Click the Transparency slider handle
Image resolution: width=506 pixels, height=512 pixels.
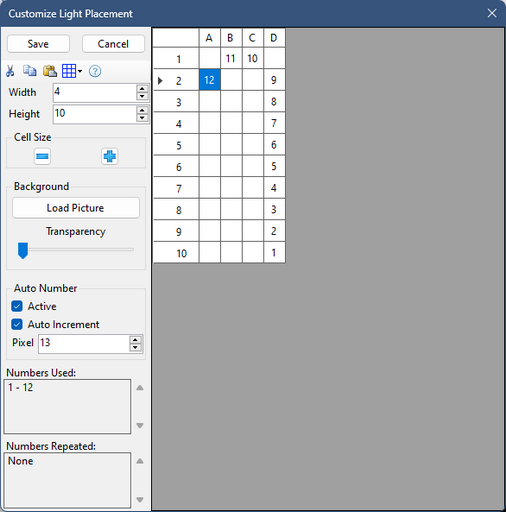[x=23, y=251]
